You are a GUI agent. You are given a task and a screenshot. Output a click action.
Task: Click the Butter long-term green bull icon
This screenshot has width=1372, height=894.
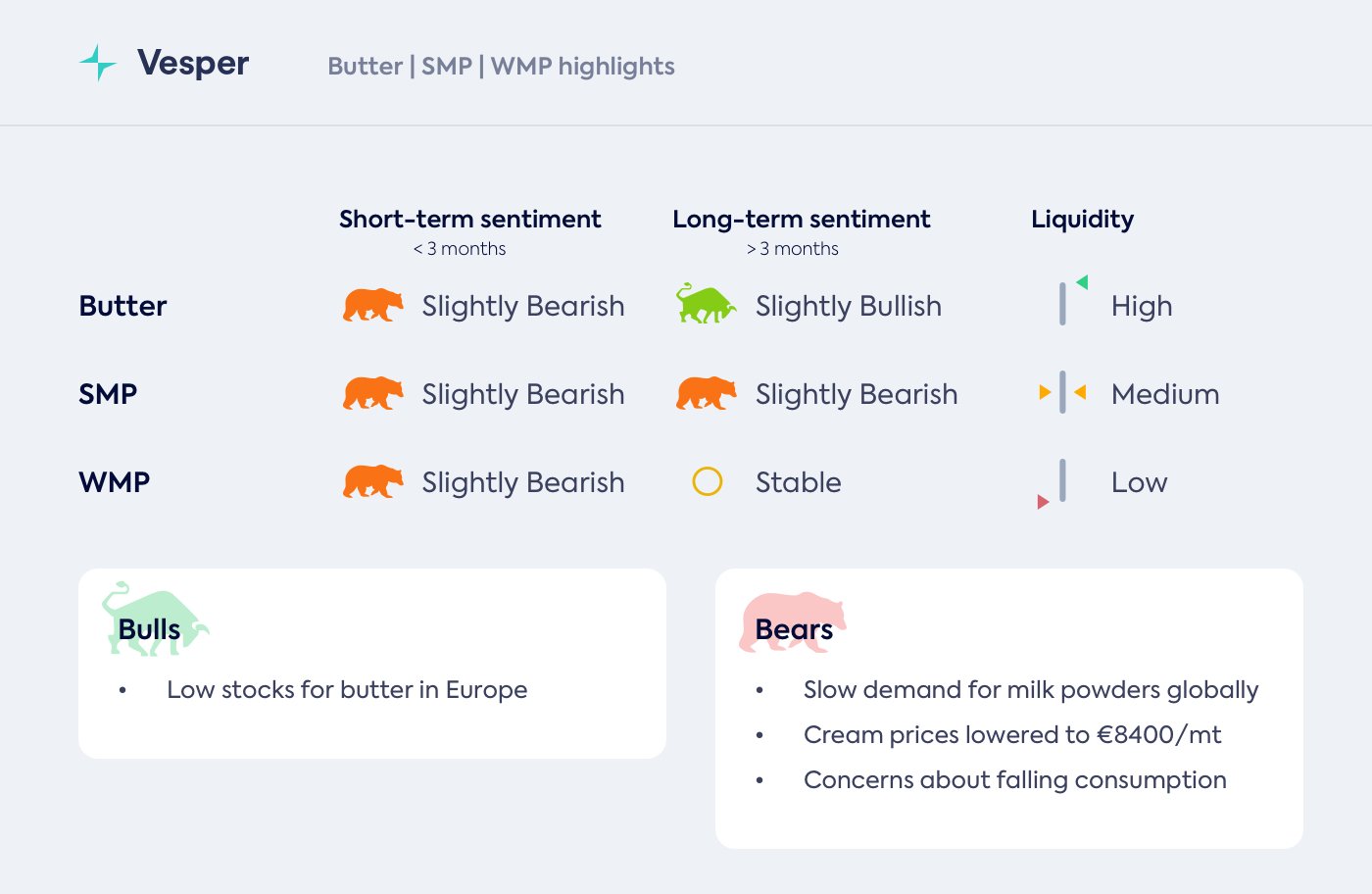click(x=706, y=304)
